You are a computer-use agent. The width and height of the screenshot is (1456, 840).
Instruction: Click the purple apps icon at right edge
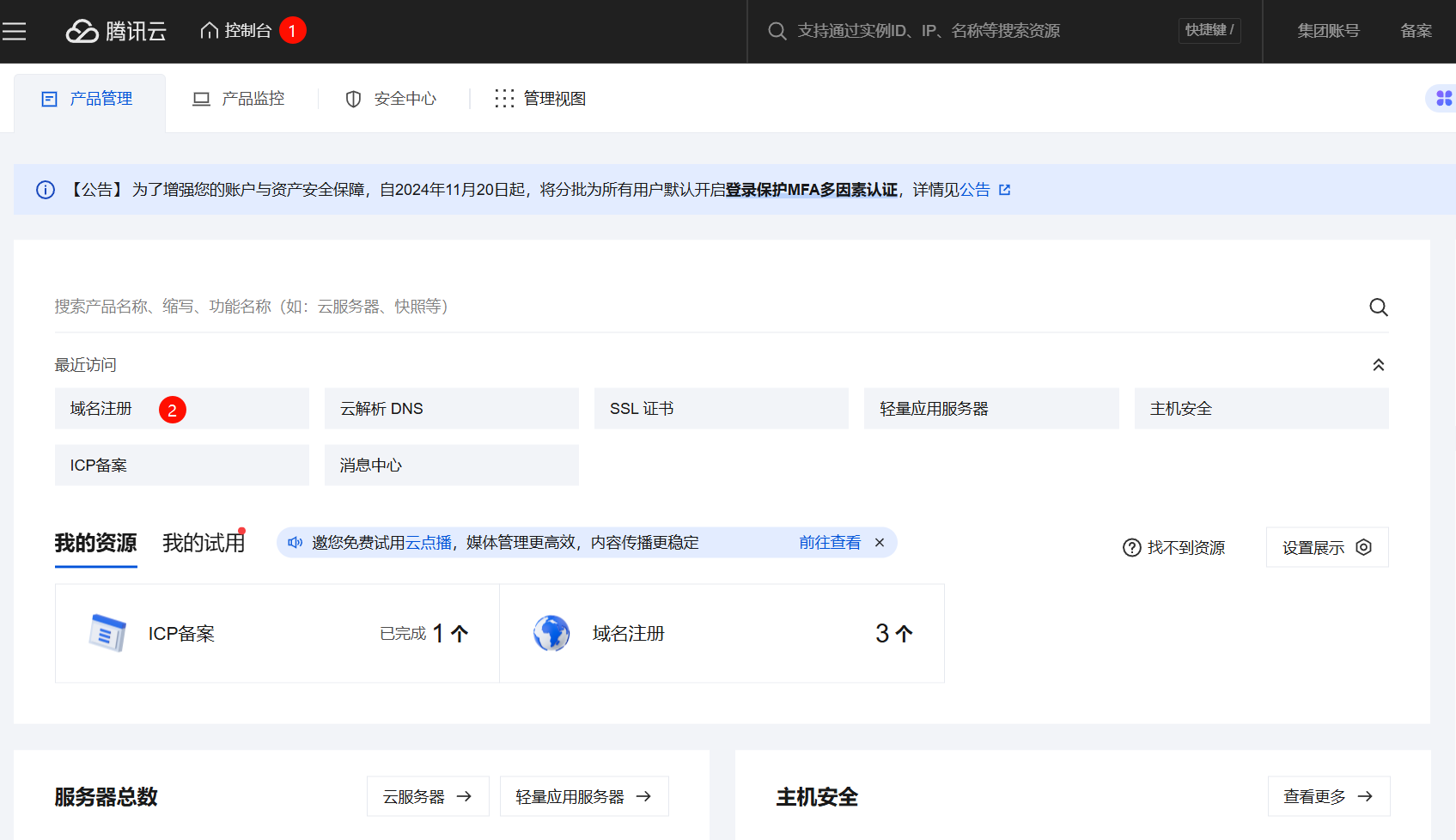pos(1443,99)
